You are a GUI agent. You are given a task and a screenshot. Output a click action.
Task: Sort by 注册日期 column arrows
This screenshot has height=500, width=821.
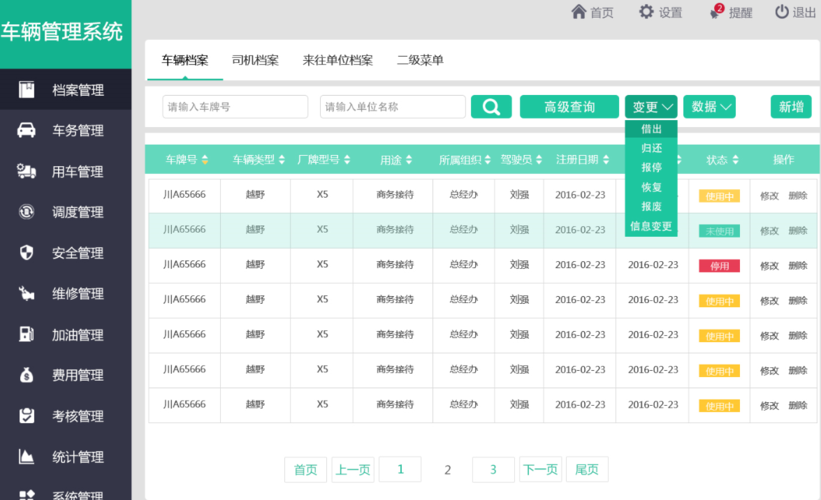coord(606,160)
